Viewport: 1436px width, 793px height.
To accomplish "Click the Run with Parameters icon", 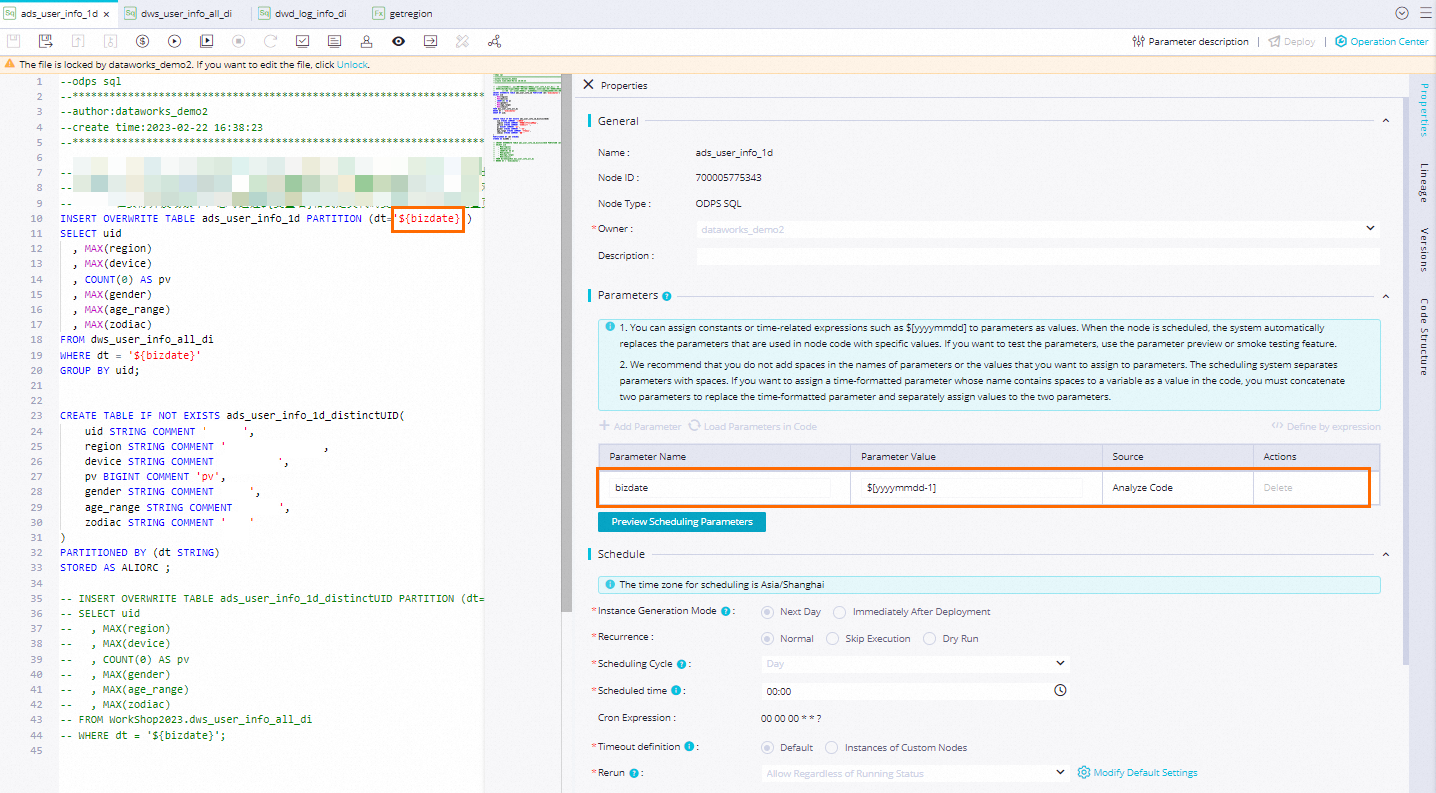I will (x=206, y=41).
